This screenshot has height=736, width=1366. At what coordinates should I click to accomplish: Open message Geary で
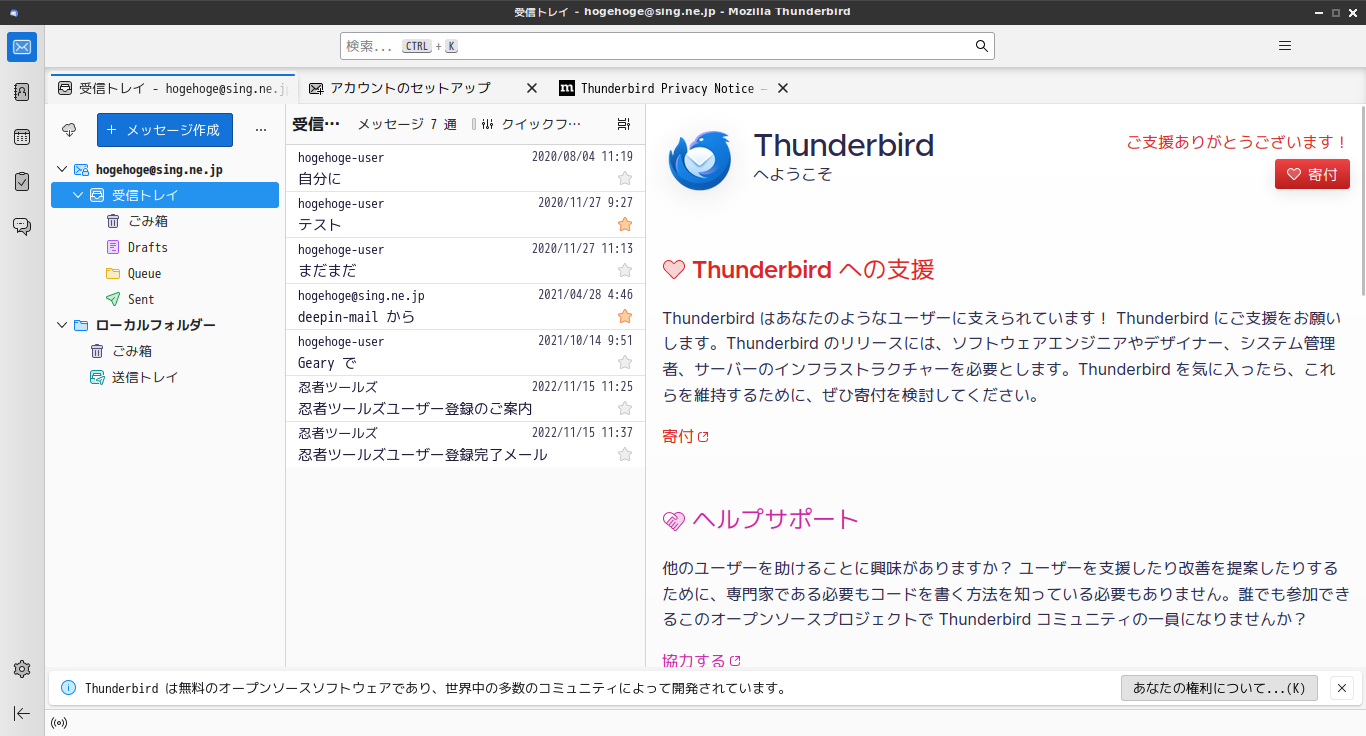465,353
